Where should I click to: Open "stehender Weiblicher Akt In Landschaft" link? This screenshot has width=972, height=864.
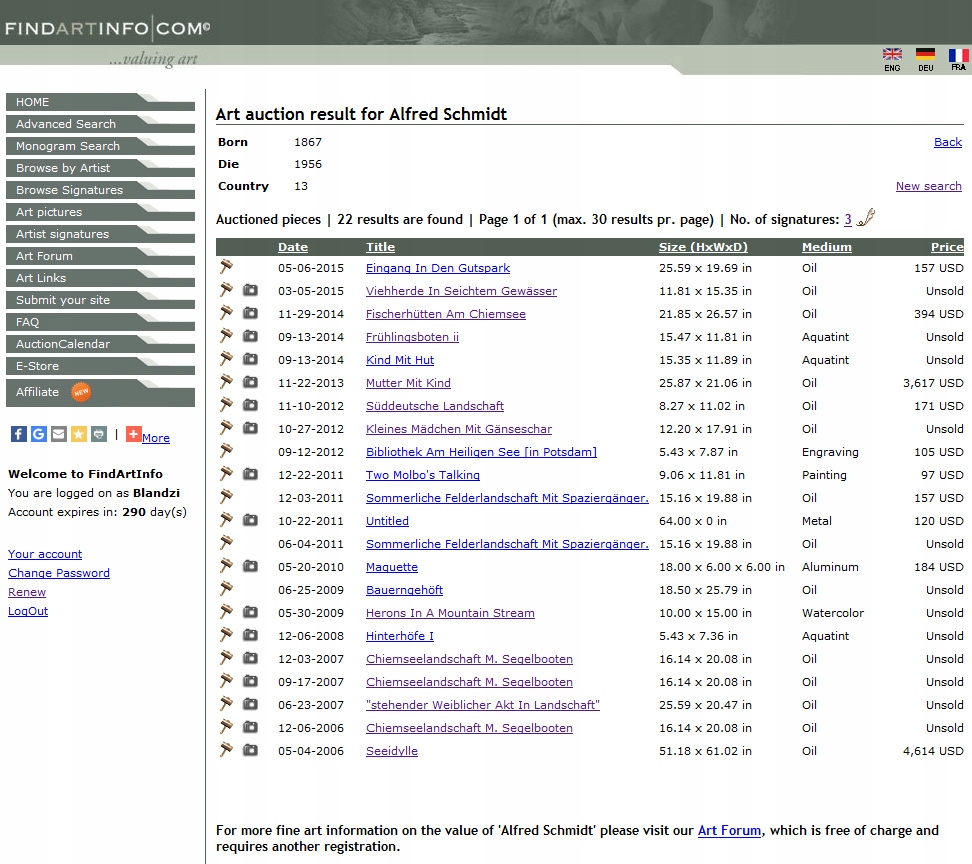point(483,705)
